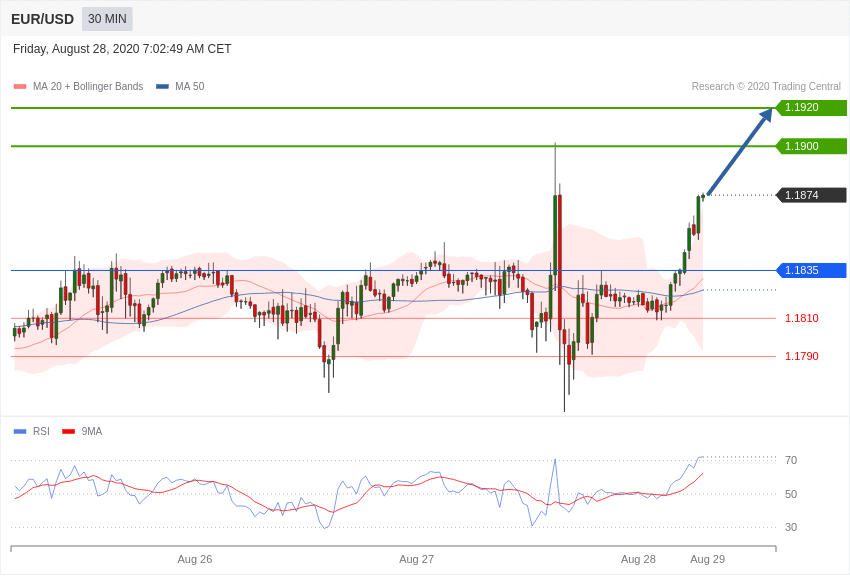This screenshot has width=850, height=576.
Task: Click the 1.1810 support level label
Action: click(802, 318)
